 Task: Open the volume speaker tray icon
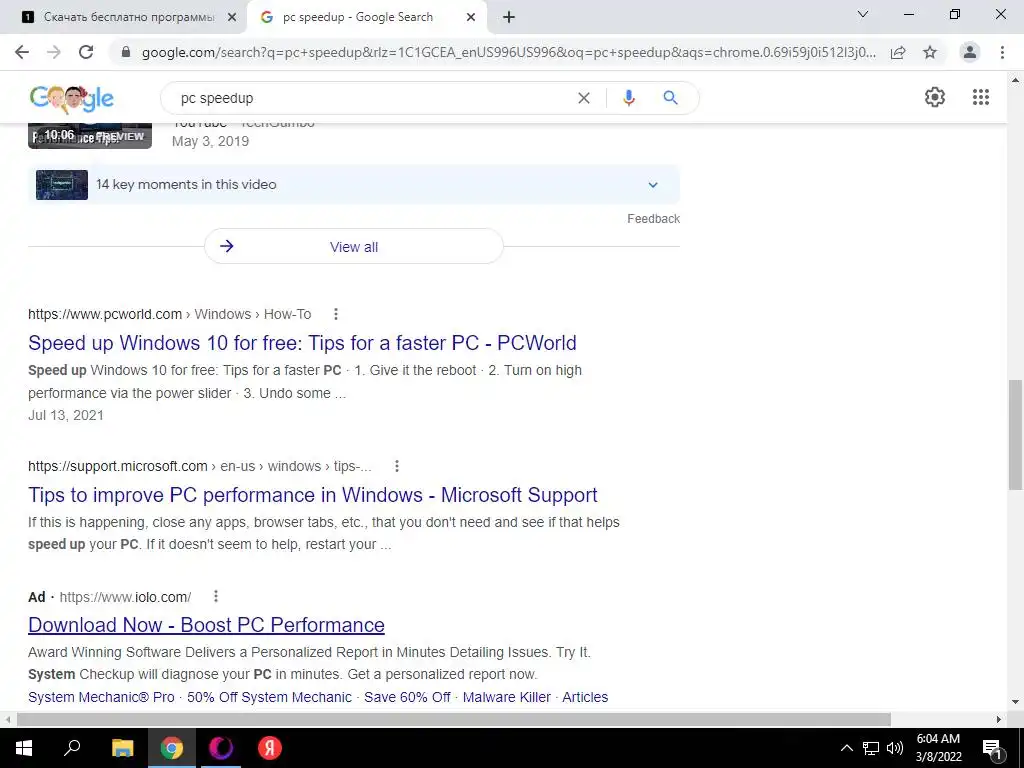[x=895, y=748]
